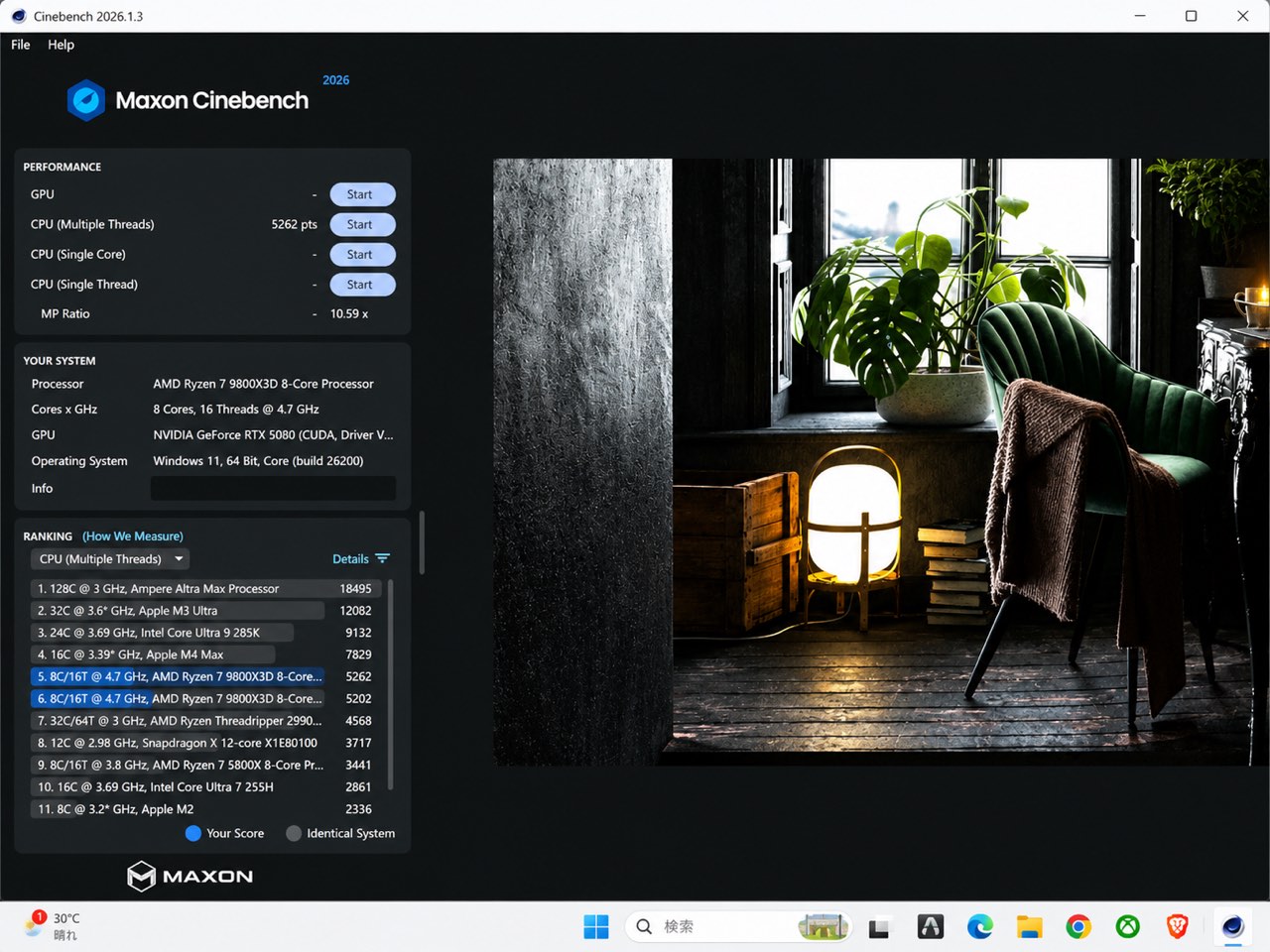Select the Ryzen 7 9800X3D row scoring 5202
This screenshot has height=952, width=1270.
tap(206, 698)
